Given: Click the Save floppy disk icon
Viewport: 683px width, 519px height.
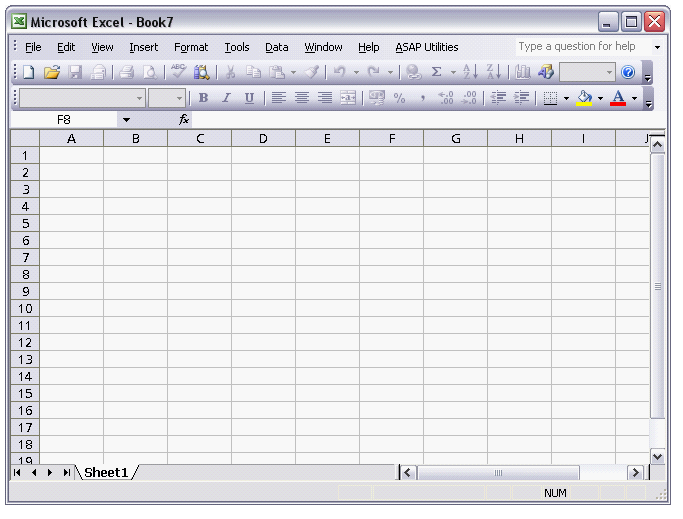Looking at the screenshot, I should [x=75, y=72].
